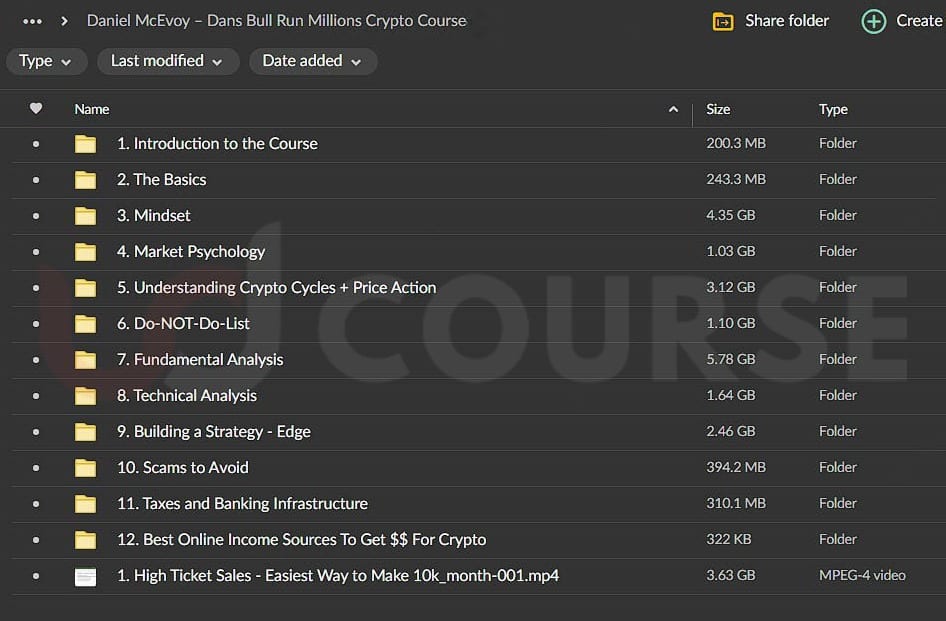This screenshot has height=621, width=946.
Task: Open the three-dots breadcrumb menu
Action: tap(32, 21)
